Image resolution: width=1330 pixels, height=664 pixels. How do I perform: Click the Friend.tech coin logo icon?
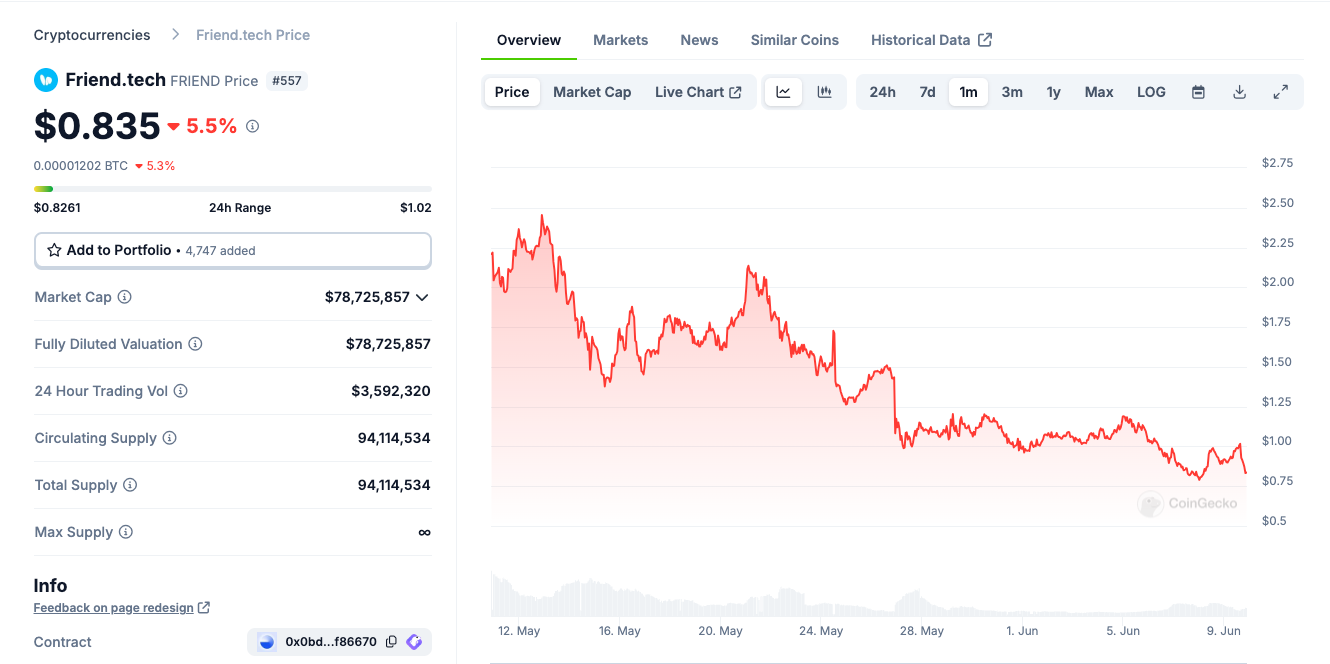coord(46,80)
